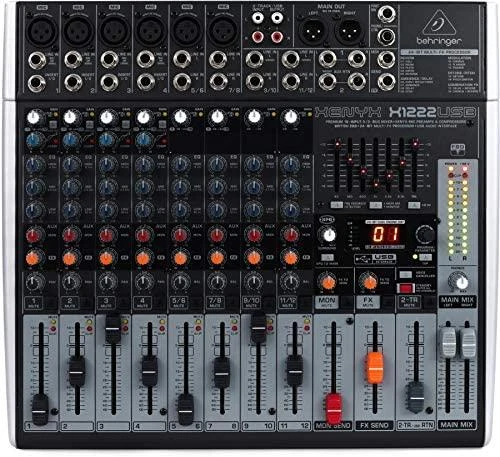Click the Main Out left XLR connector
The height and width of the screenshot is (457, 500).
click(x=312, y=32)
